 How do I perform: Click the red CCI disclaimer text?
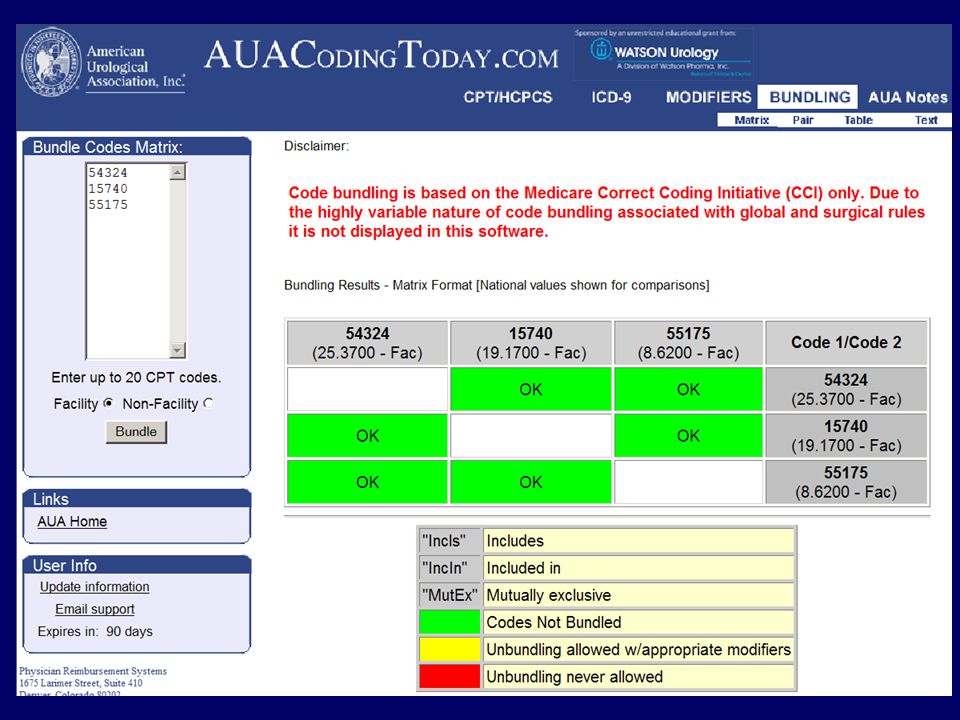[x=606, y=212]
